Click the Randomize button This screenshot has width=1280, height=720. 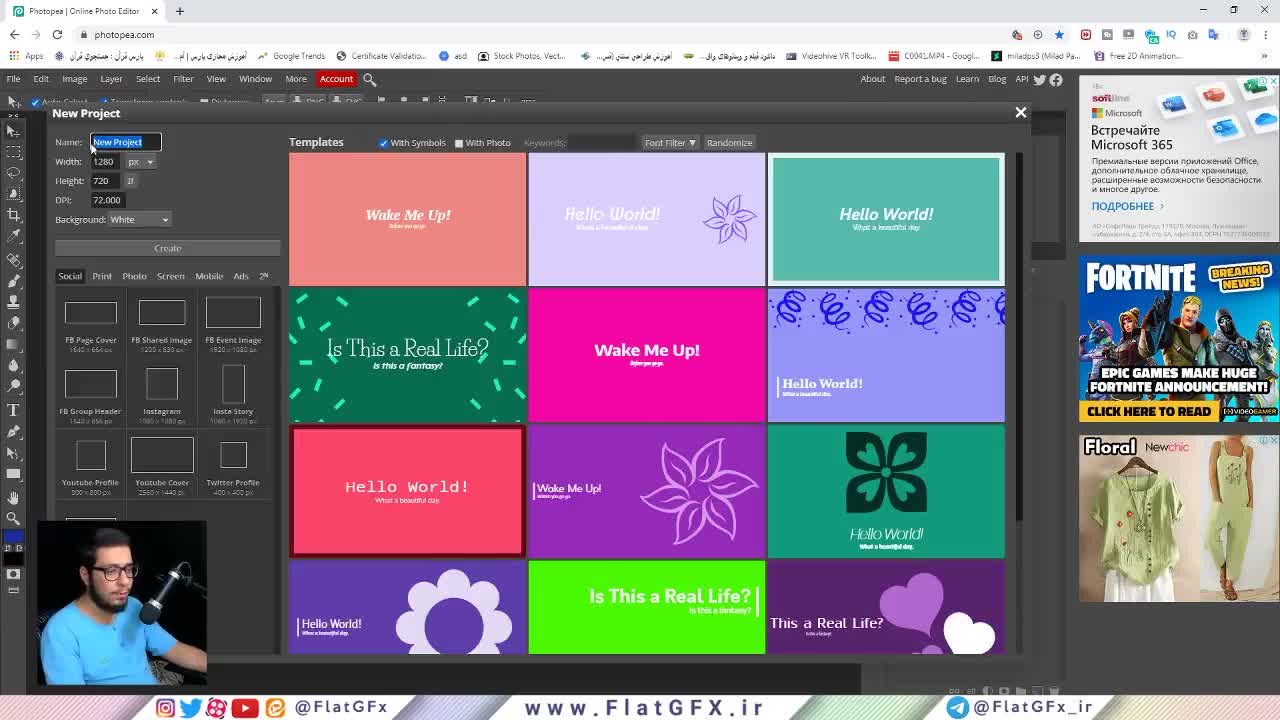729,143
